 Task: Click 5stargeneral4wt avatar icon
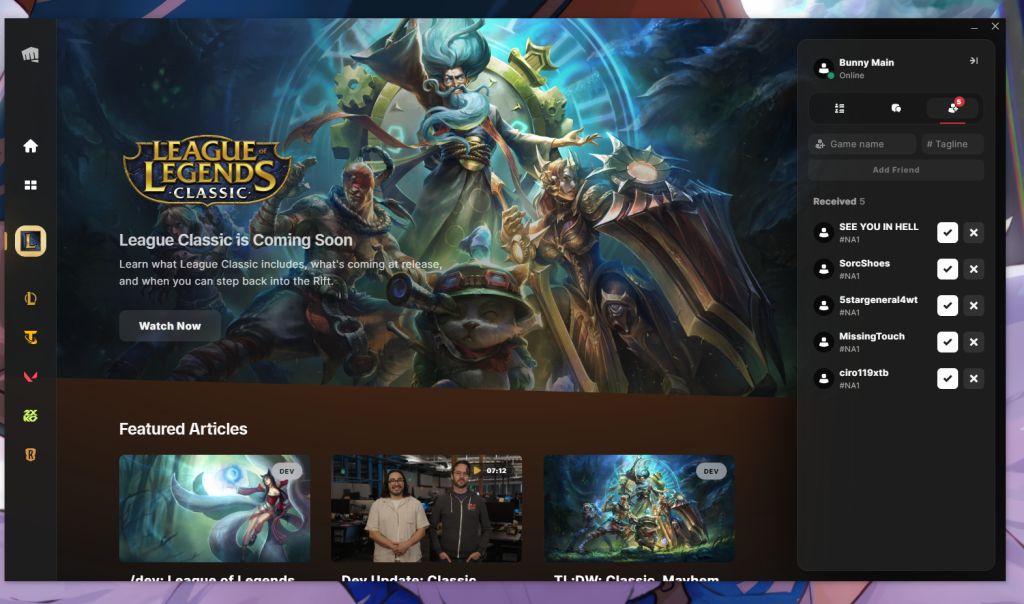click(824, 306)
